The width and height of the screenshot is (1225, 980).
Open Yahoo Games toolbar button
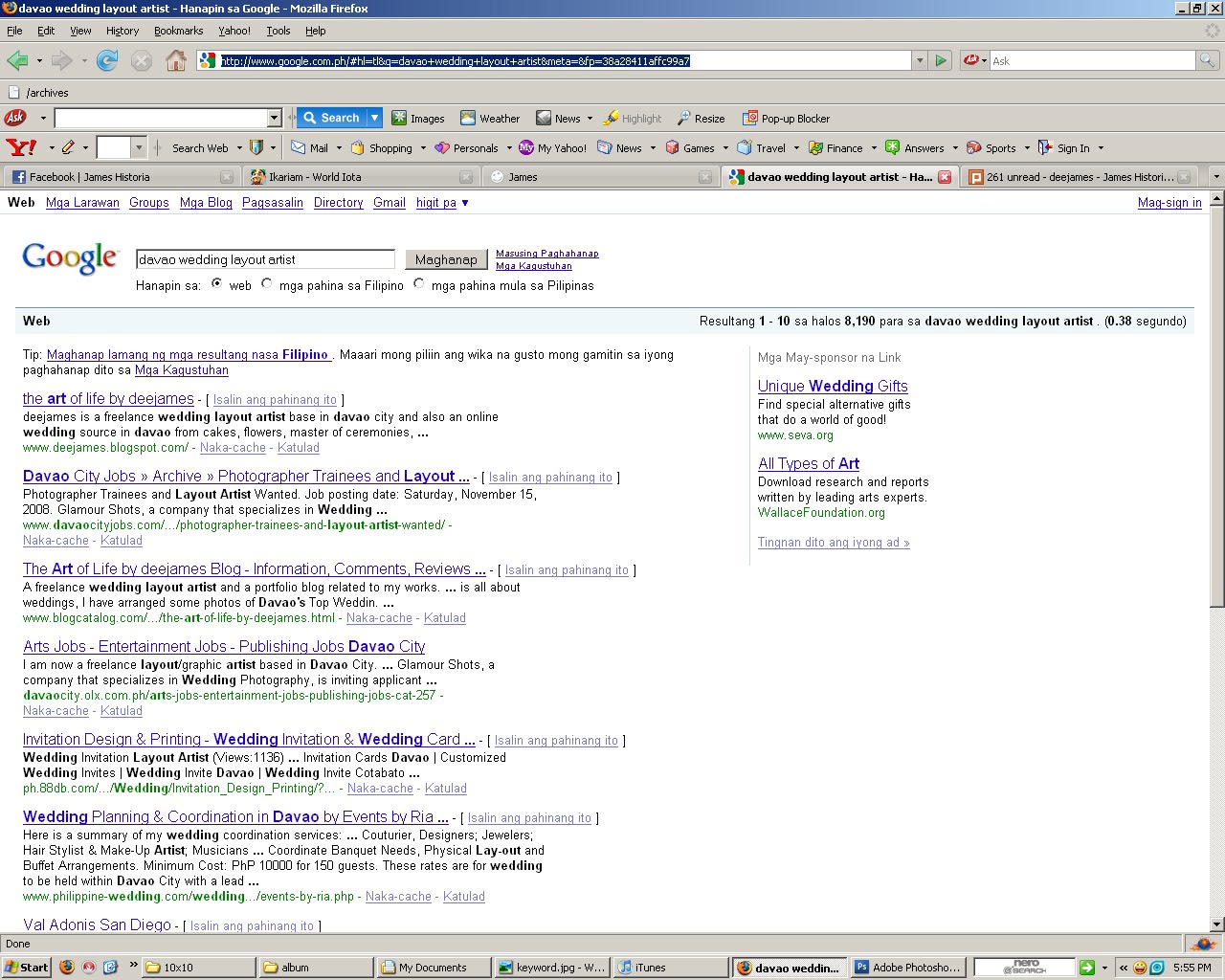tap(690, 148)
